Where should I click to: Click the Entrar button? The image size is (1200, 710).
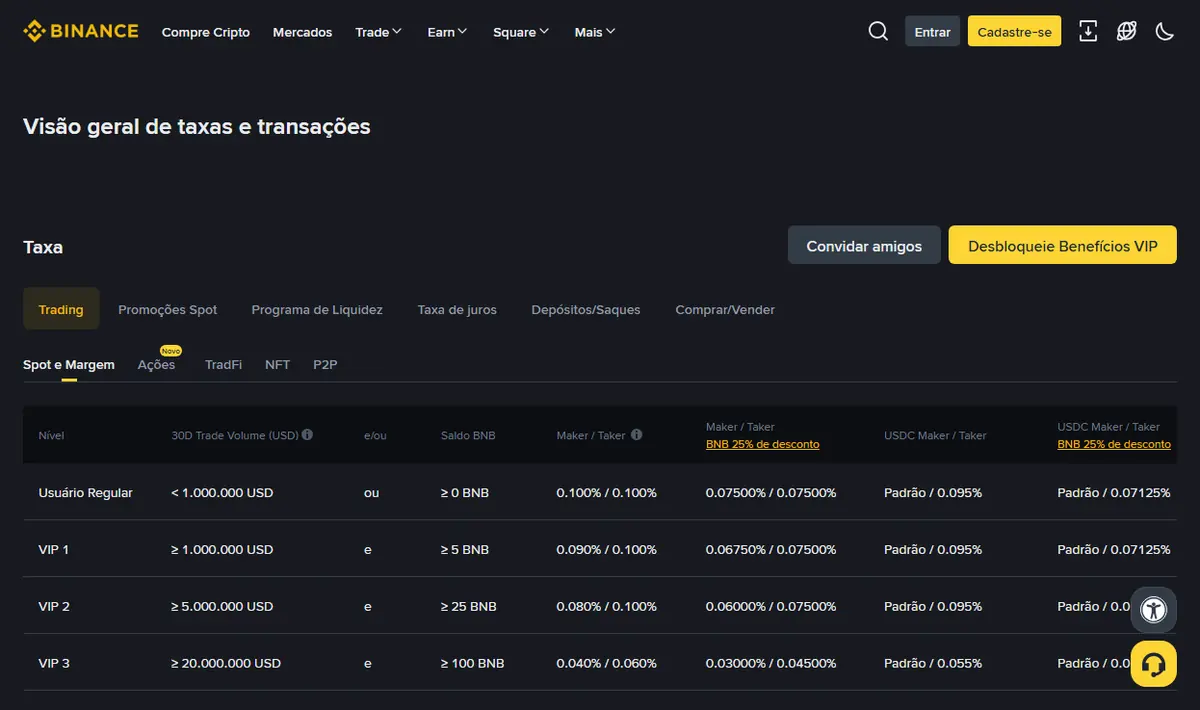tap(933, 31)
